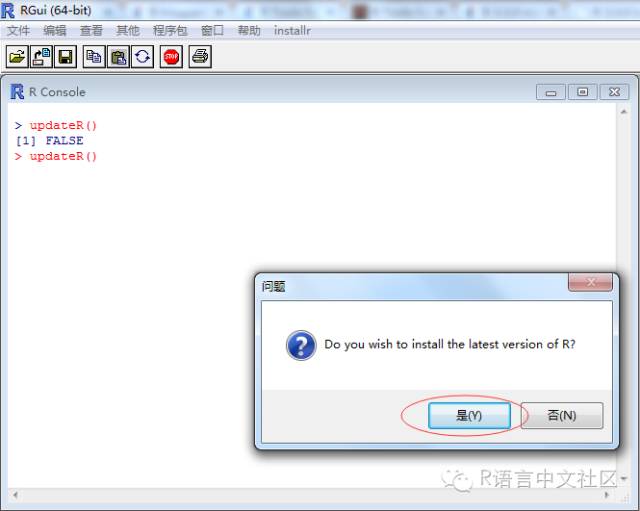Open the installr menu

292,31
